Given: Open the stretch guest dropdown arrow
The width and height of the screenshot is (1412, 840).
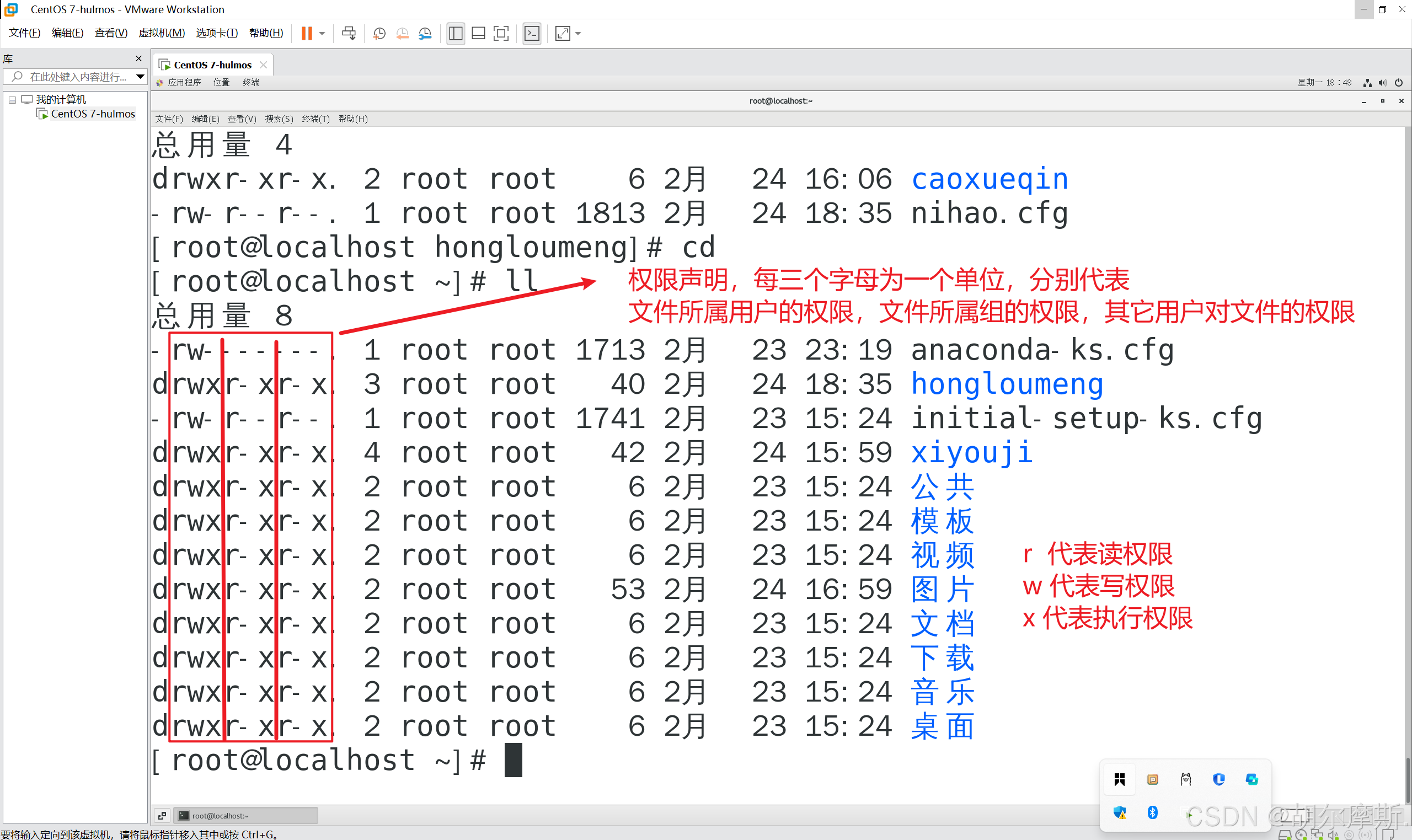Looking at the screenshot, I should pos(578,34).
